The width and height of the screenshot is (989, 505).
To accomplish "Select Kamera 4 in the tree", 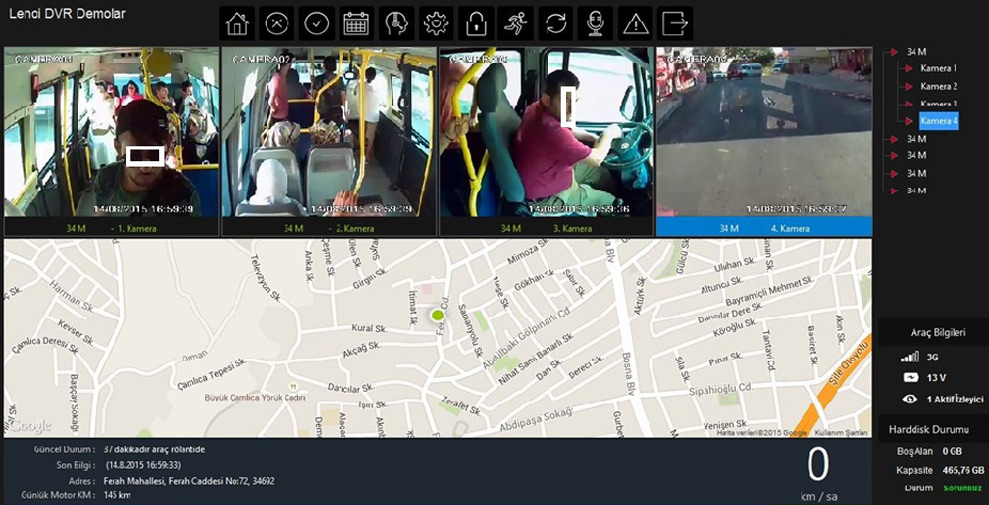I will [938, 121].
